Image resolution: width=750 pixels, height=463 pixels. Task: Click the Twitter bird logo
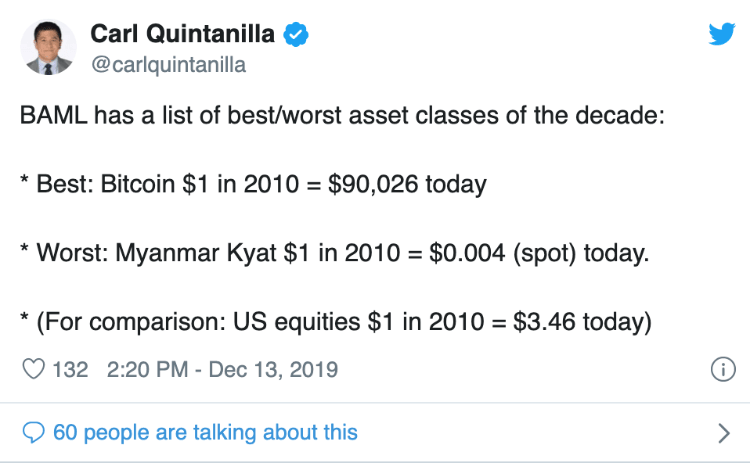[721, 34]
